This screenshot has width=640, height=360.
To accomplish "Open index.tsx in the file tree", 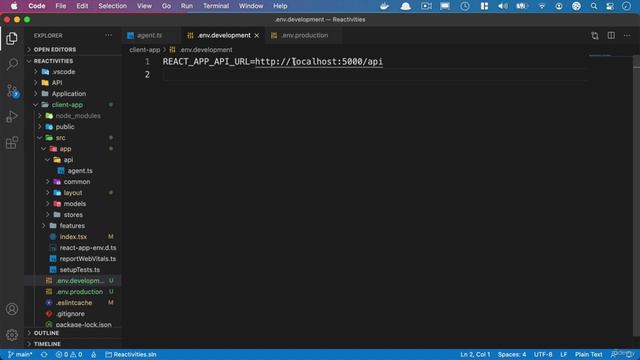I will click(x=73, y=237).
